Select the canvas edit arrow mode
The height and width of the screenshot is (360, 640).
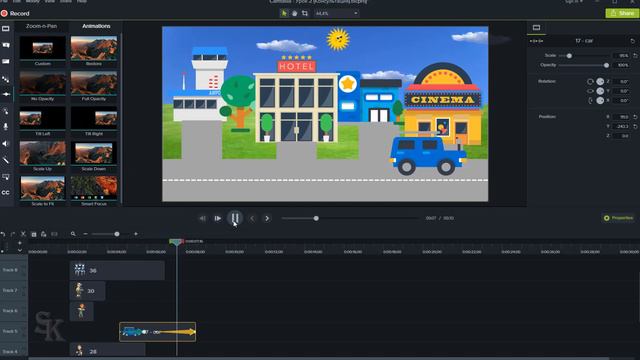coord(284,13)
